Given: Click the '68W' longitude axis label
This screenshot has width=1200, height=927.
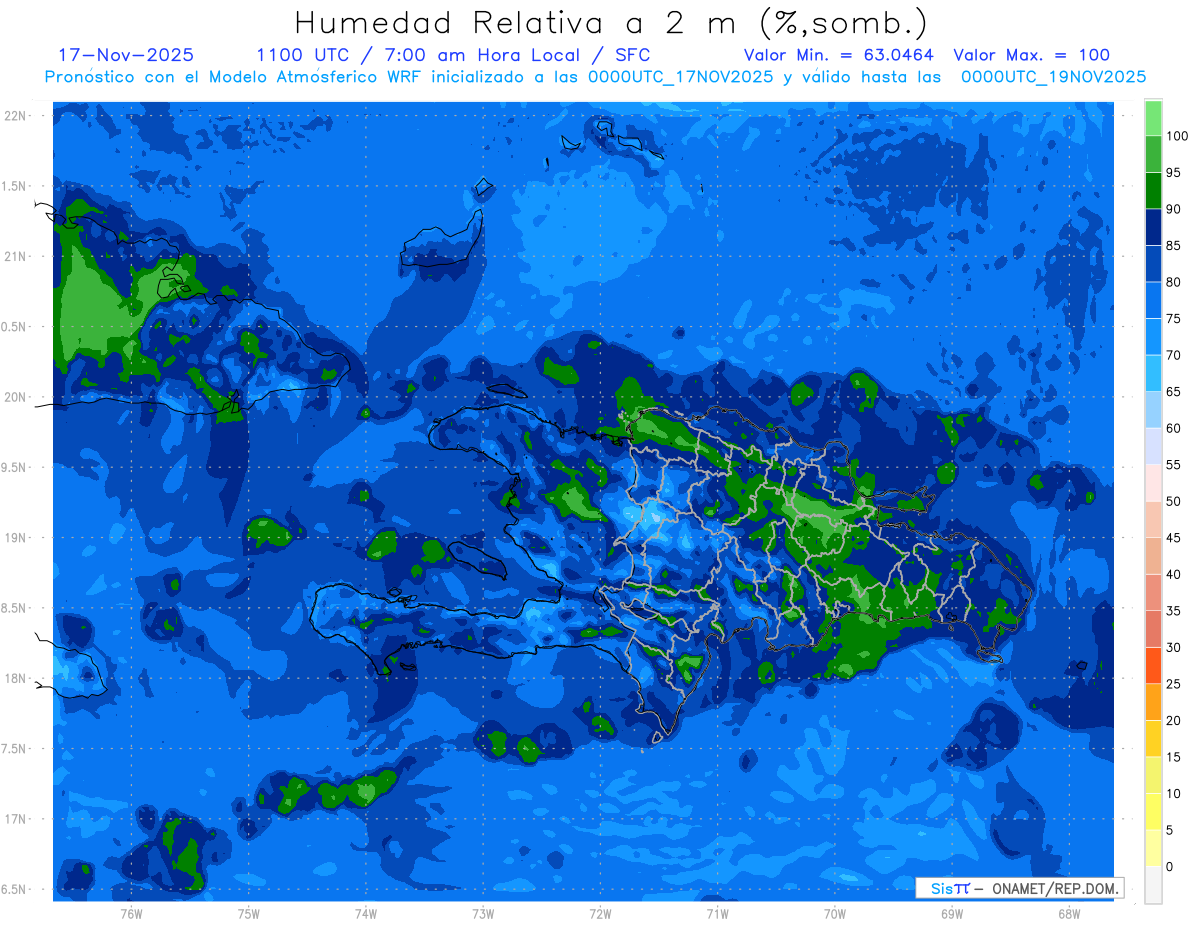Looking at the screenshot, I should pos(1069,914).
